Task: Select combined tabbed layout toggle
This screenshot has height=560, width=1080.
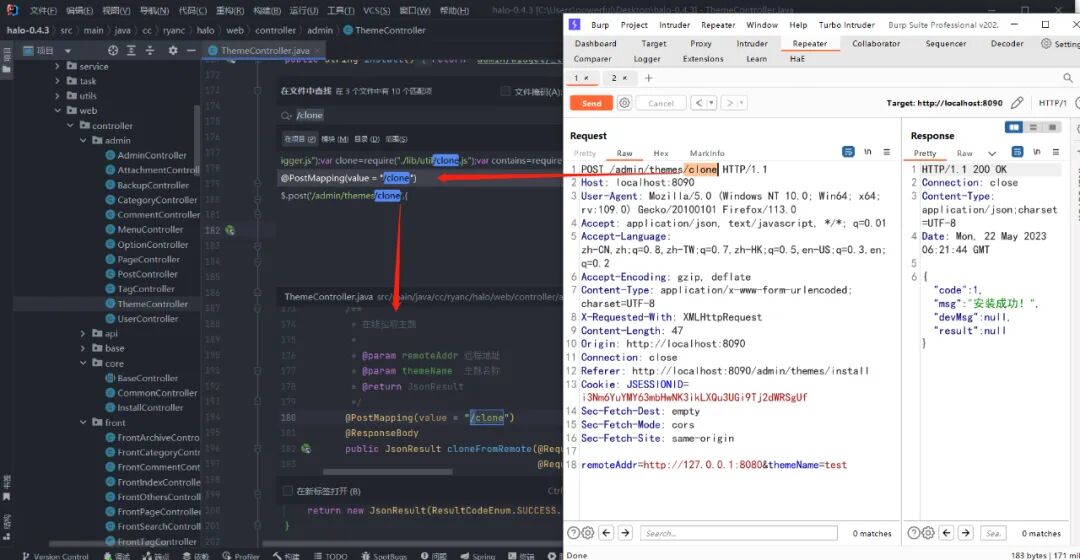Action: tap(1052, 127)
